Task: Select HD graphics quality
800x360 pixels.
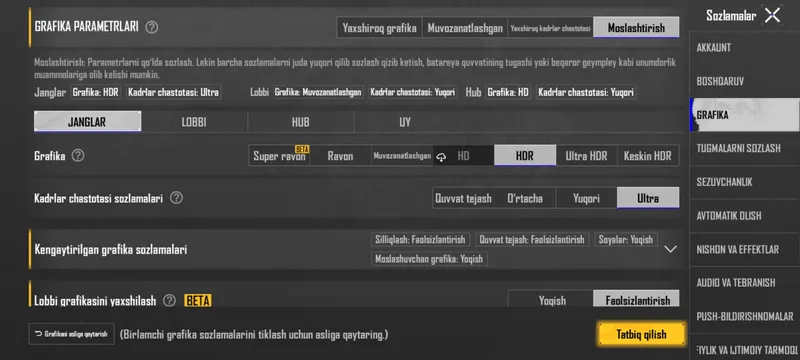Action: [463, 156]
